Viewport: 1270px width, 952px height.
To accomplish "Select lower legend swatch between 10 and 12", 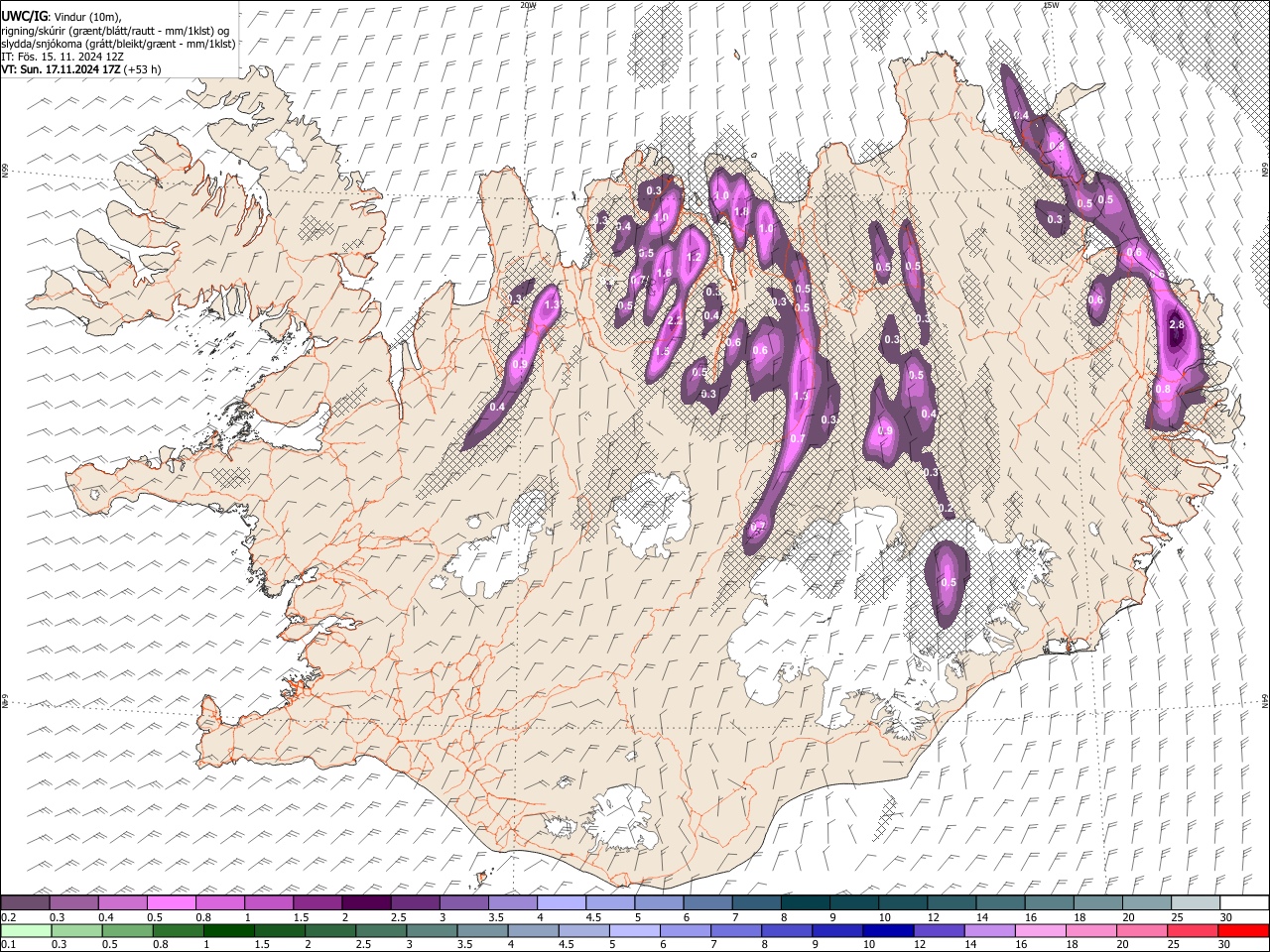I will (x=887, y=930).
